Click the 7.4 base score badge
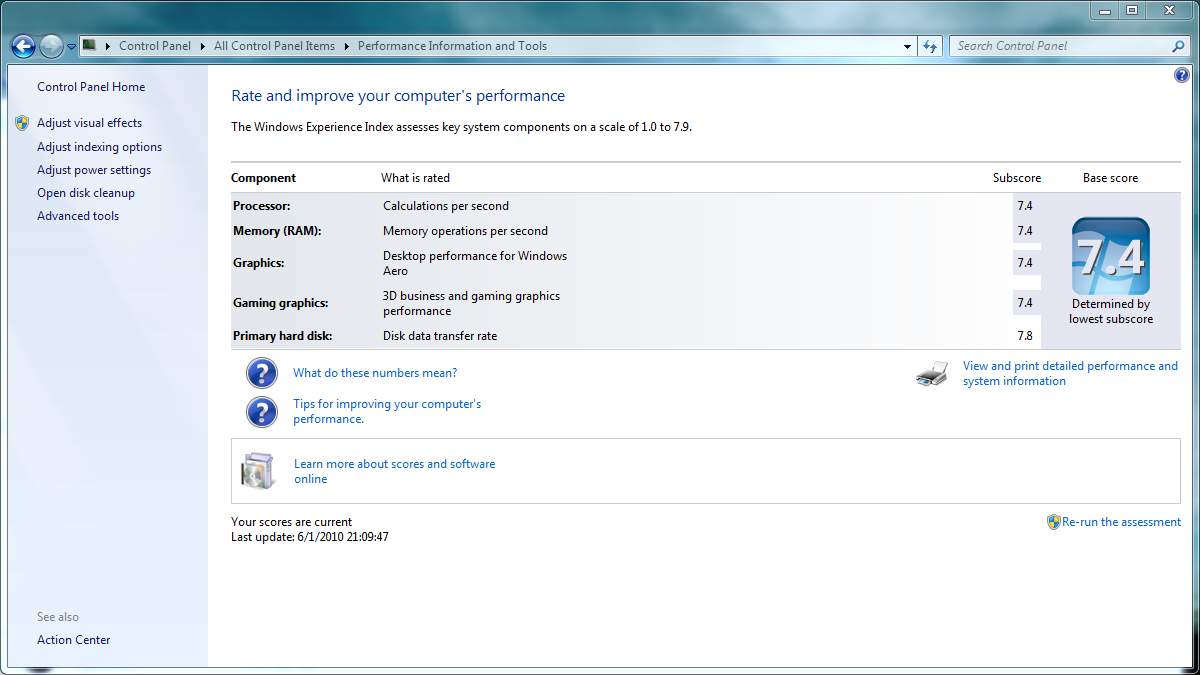The width and height of the screenshot is (1200, 675). pyautogui.click(x=1110, y=256)
